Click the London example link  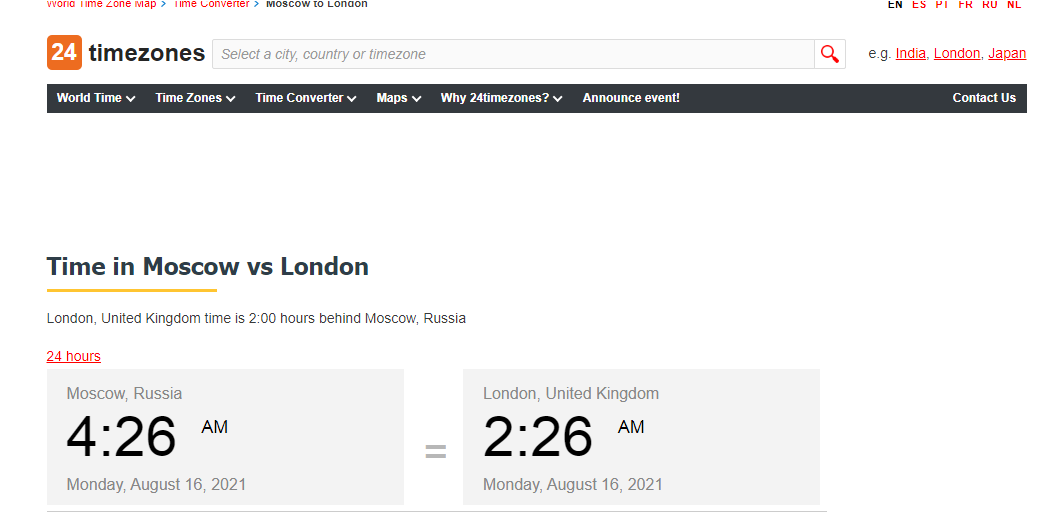point(957,53)
